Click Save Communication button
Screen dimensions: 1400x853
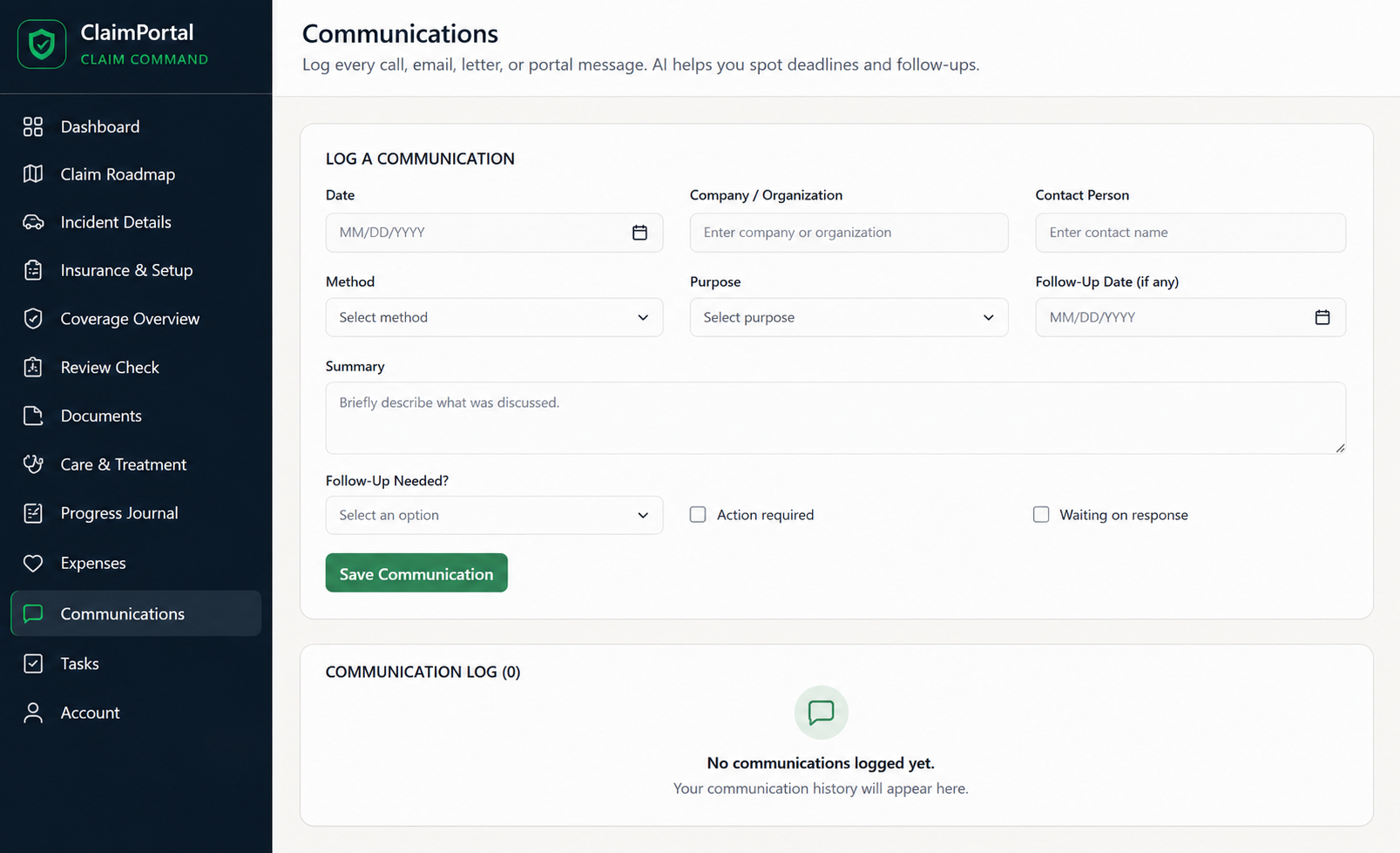pos(416,573)
